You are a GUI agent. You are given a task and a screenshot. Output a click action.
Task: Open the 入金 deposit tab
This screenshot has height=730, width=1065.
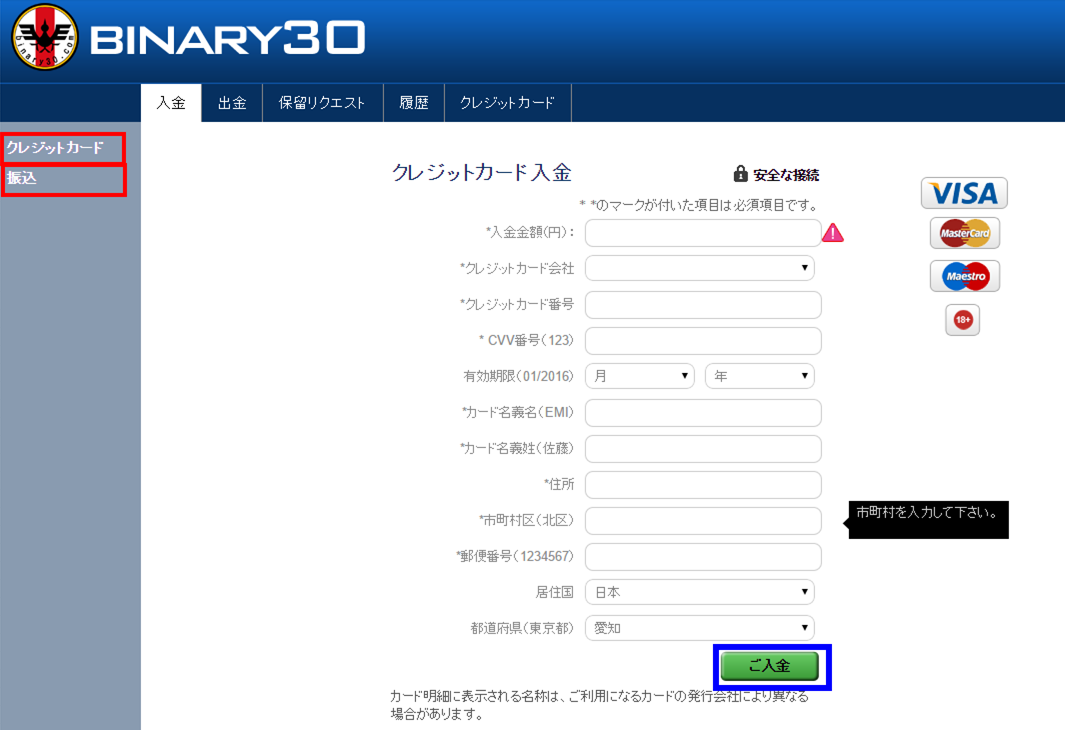click(x=171, y=103)
